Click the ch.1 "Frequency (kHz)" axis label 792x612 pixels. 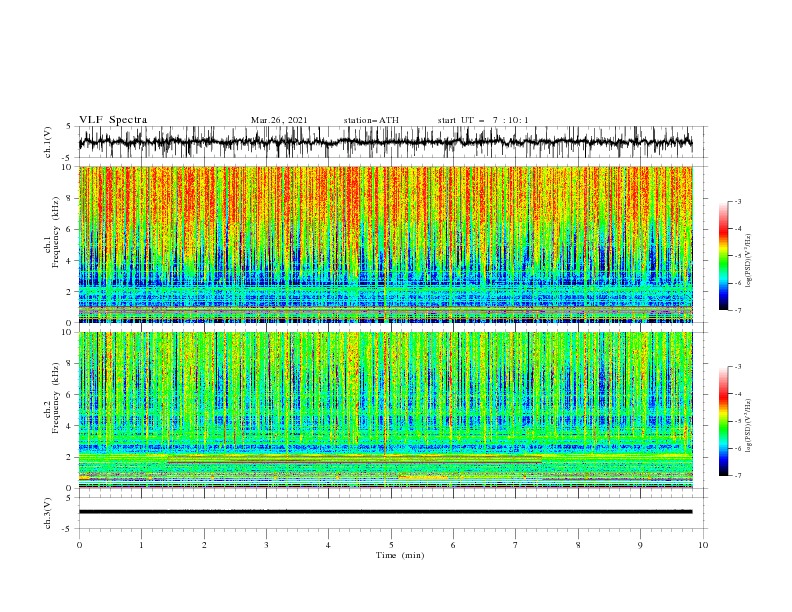click(x=55, y=230)
